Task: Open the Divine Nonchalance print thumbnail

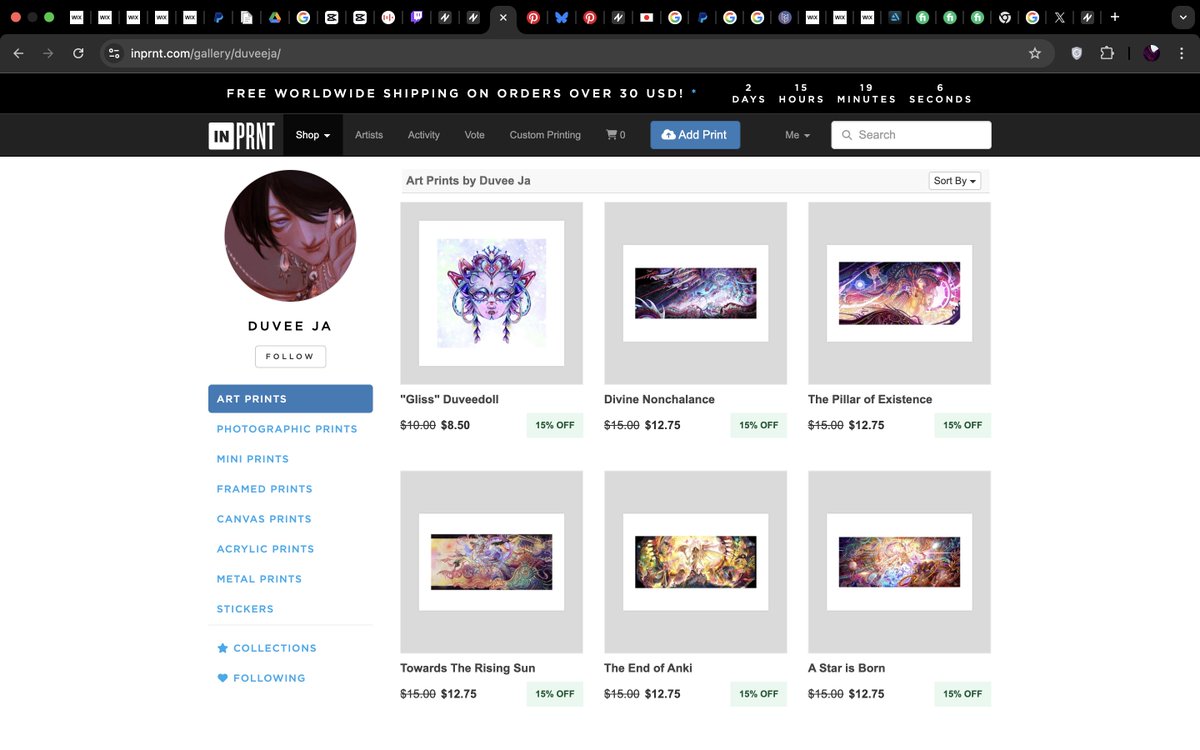Action: point(695,293)
